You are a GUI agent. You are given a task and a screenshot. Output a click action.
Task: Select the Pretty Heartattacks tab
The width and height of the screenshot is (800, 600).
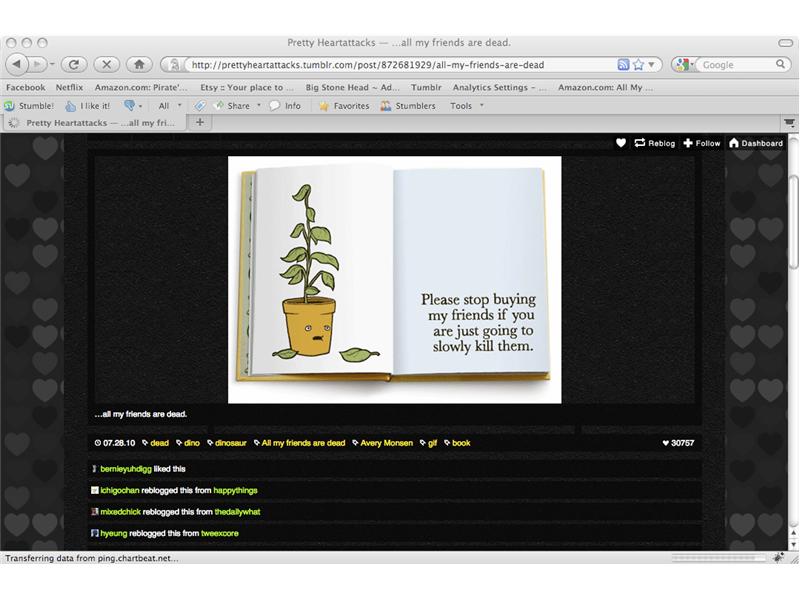point(94,122)
